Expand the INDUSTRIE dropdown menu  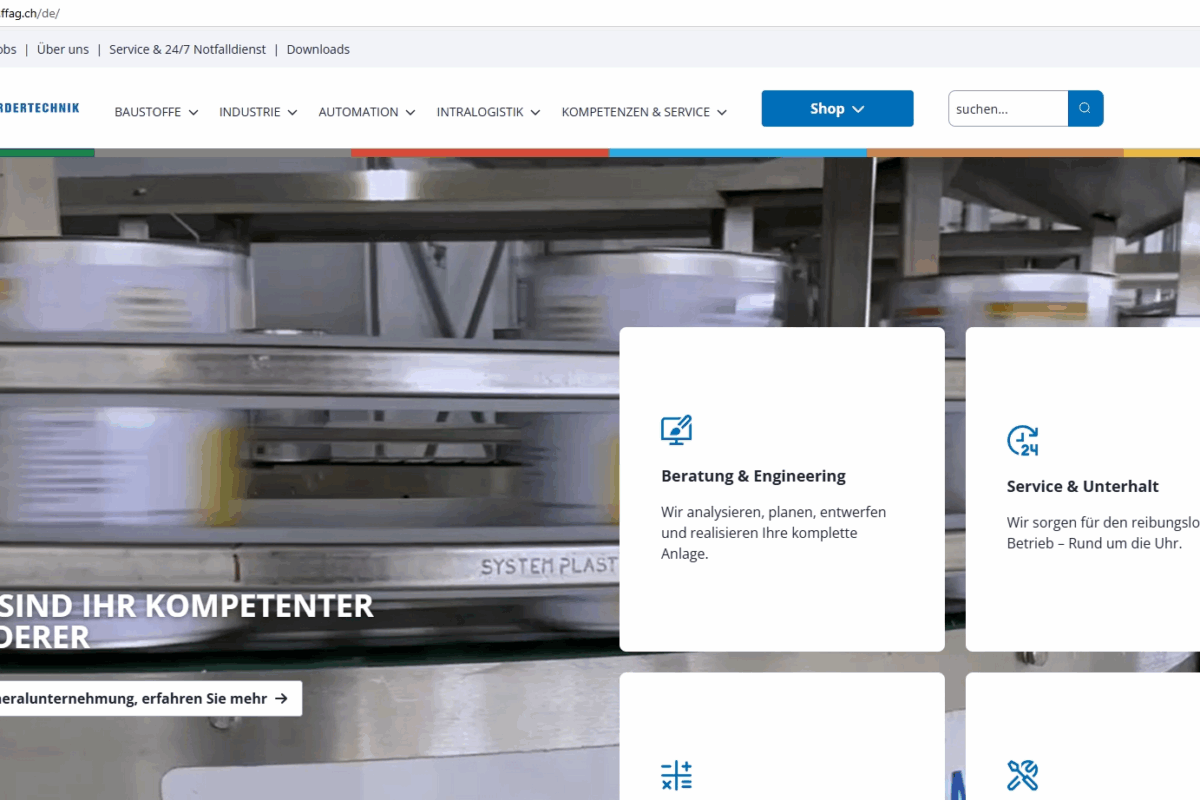coord(258,112)
